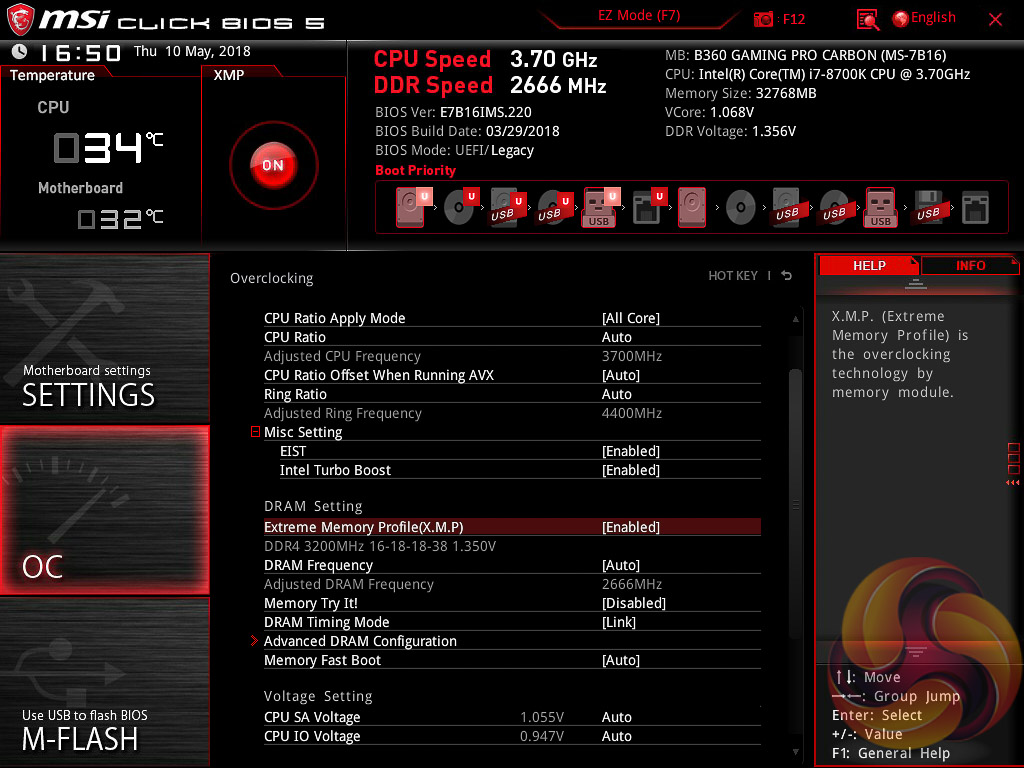Select the UEFI USB hard disk boot device
1024x768 pixels.
pyautogui.click(x=508, y=207)
